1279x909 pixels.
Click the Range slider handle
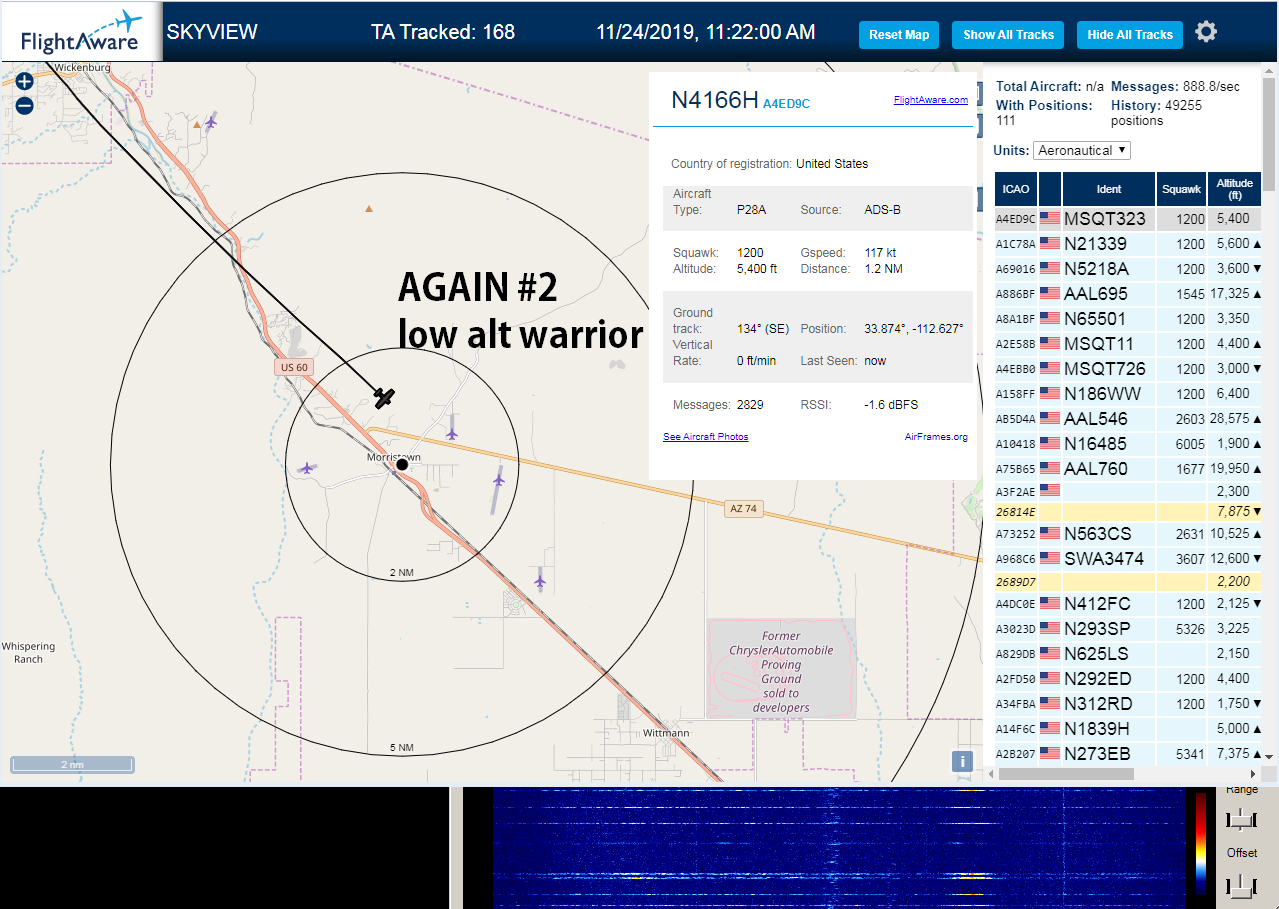[1241, 820]
